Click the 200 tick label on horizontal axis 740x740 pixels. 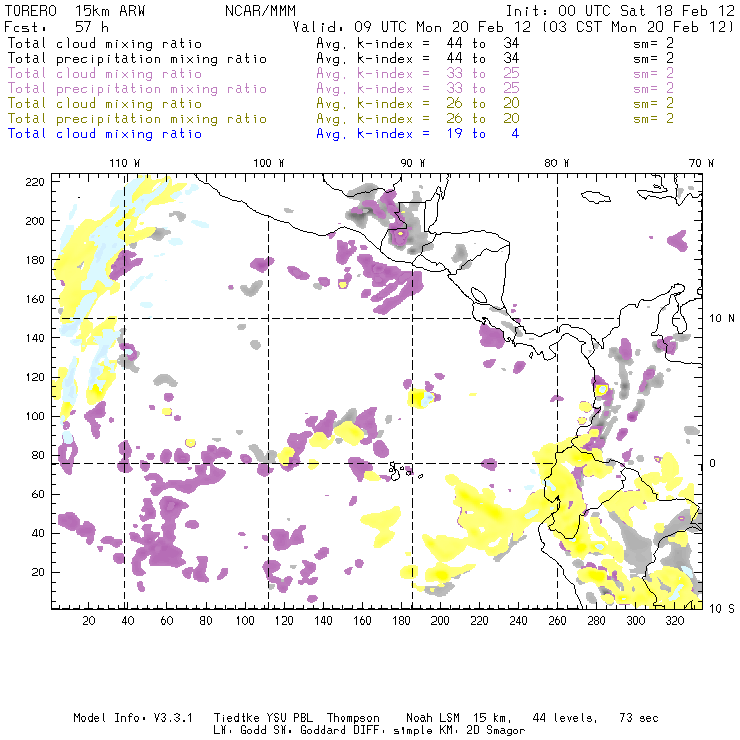point(440,621)
